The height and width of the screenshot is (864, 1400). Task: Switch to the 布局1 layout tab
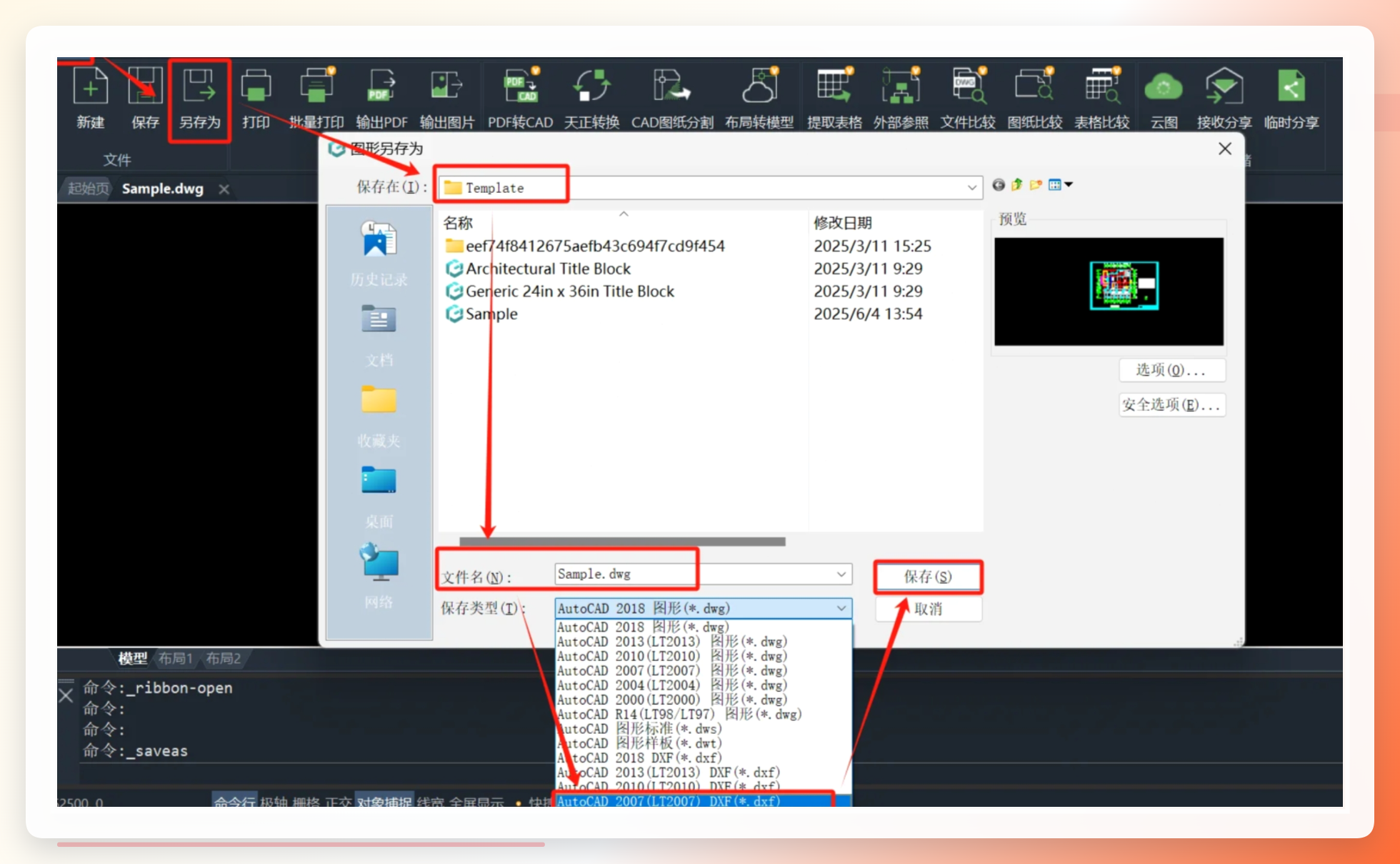[176, 658]
